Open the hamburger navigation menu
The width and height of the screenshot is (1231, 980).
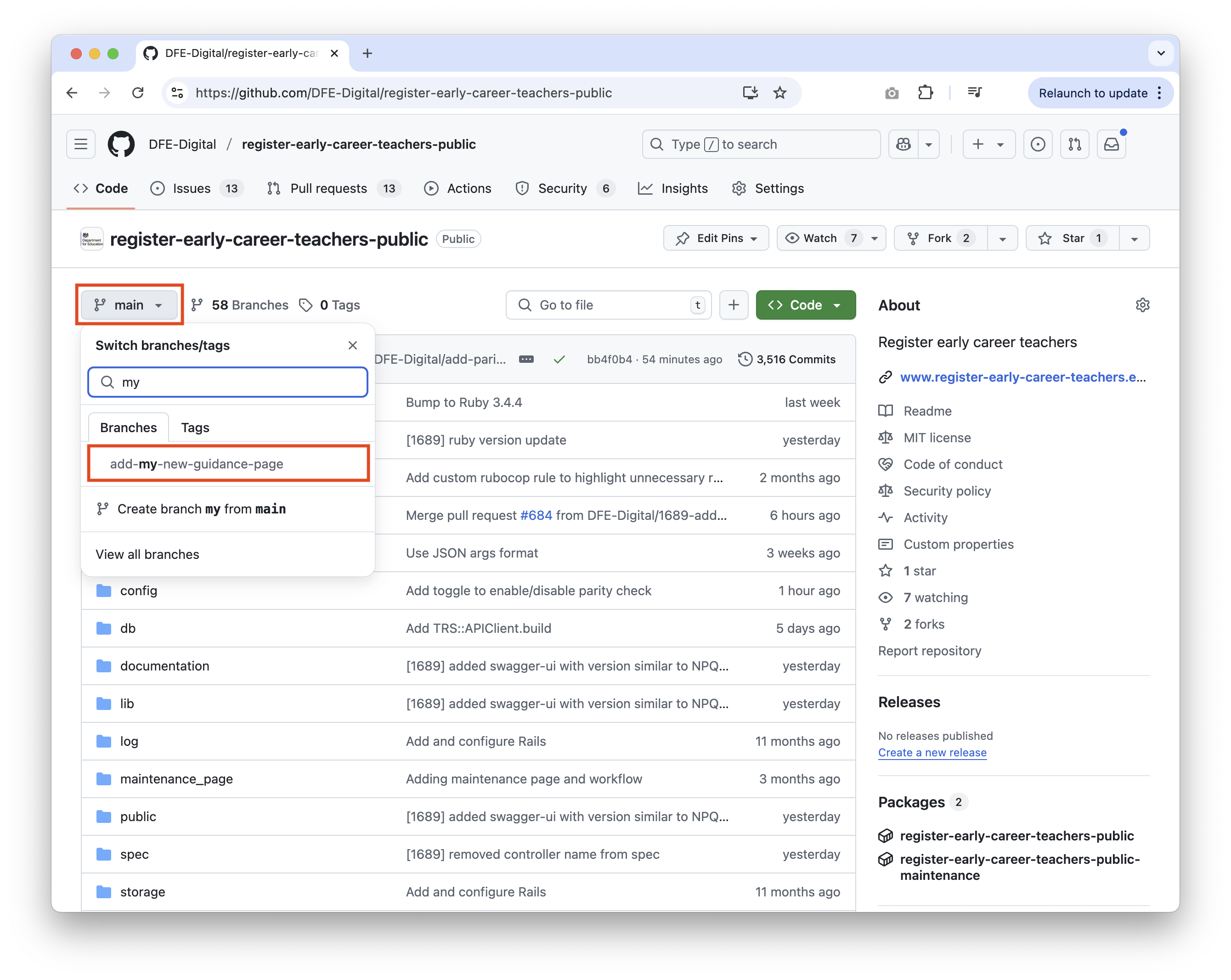80,144
